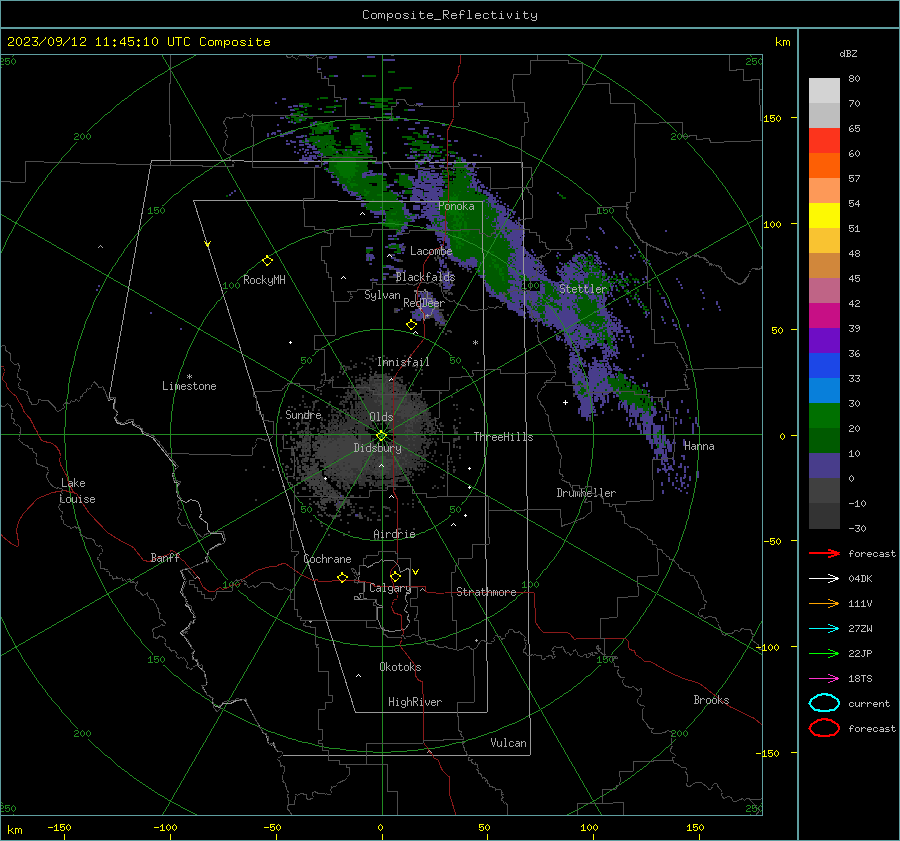
Task: Select the red 65-60 dBZ color swatch
Action: pyautogui.click(x=824, y=141)
